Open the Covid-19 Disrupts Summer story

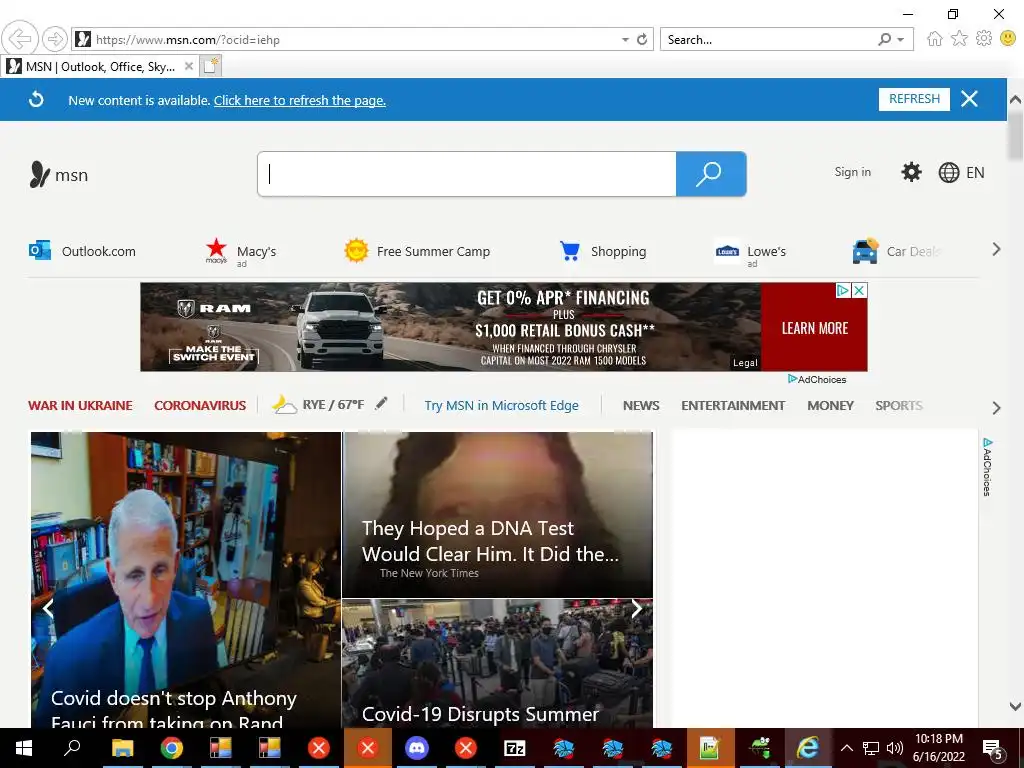(498, 664)
